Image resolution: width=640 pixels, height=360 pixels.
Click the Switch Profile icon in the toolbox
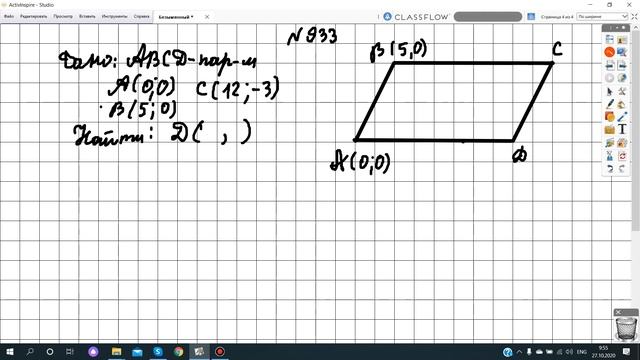[x=622, y=40]
